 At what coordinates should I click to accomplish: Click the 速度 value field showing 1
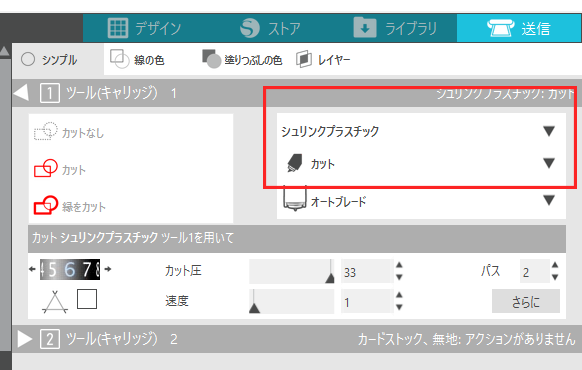pos(366,302)
